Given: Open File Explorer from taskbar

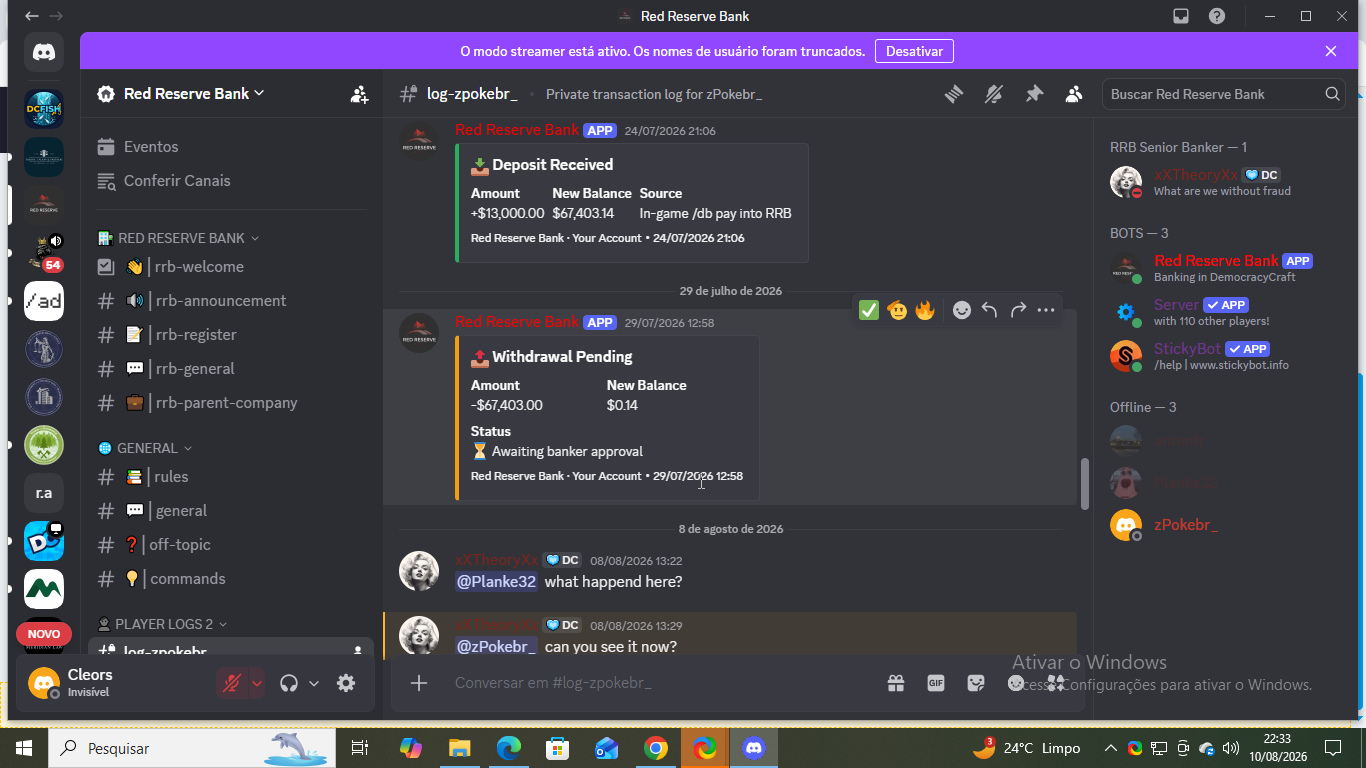Looking at the screenshot, I should pos(460,747).
